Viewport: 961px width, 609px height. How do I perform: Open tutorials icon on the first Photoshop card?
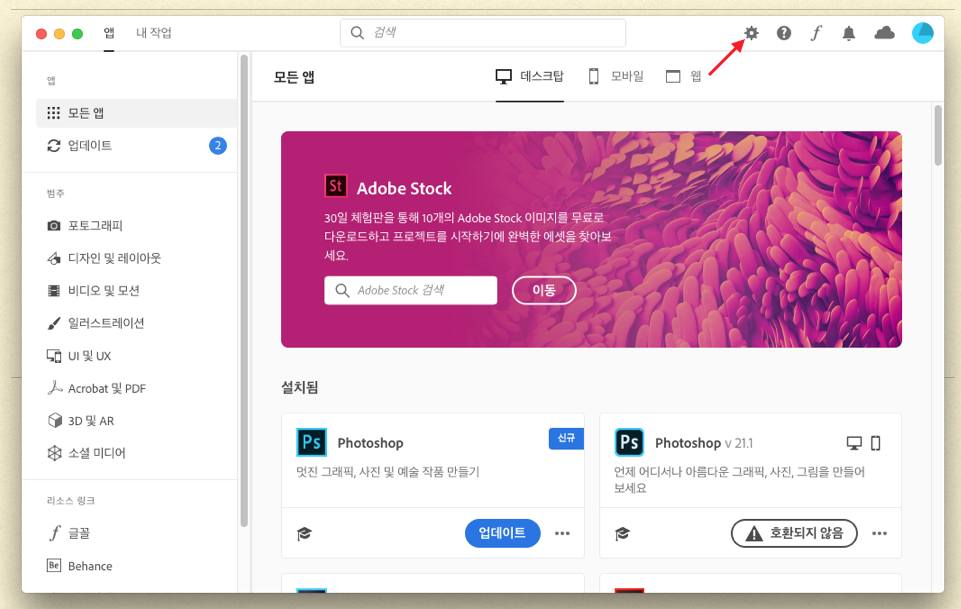click(305, 534)
